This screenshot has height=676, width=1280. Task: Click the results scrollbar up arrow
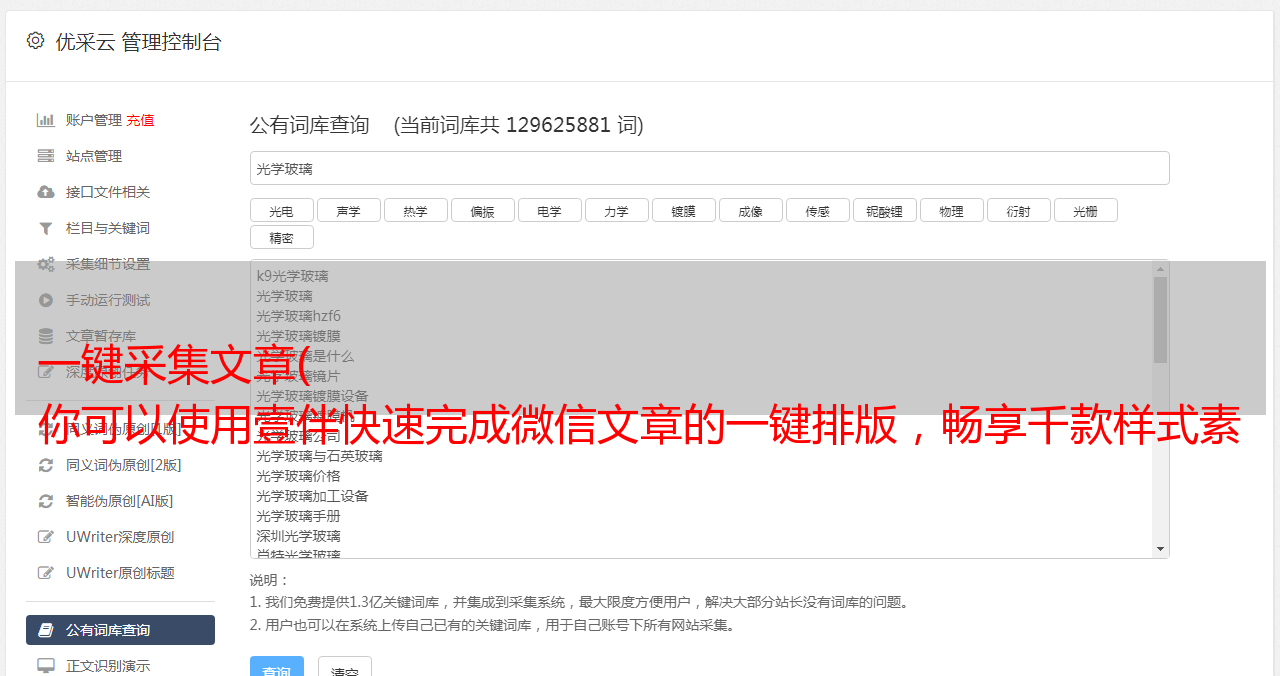[1160, 269]
